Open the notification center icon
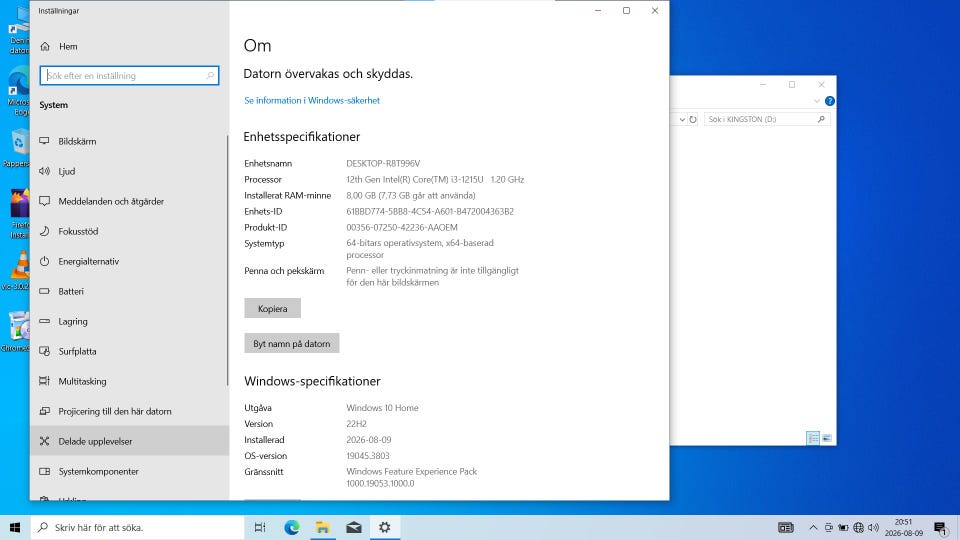 click(x=941, y=527)
